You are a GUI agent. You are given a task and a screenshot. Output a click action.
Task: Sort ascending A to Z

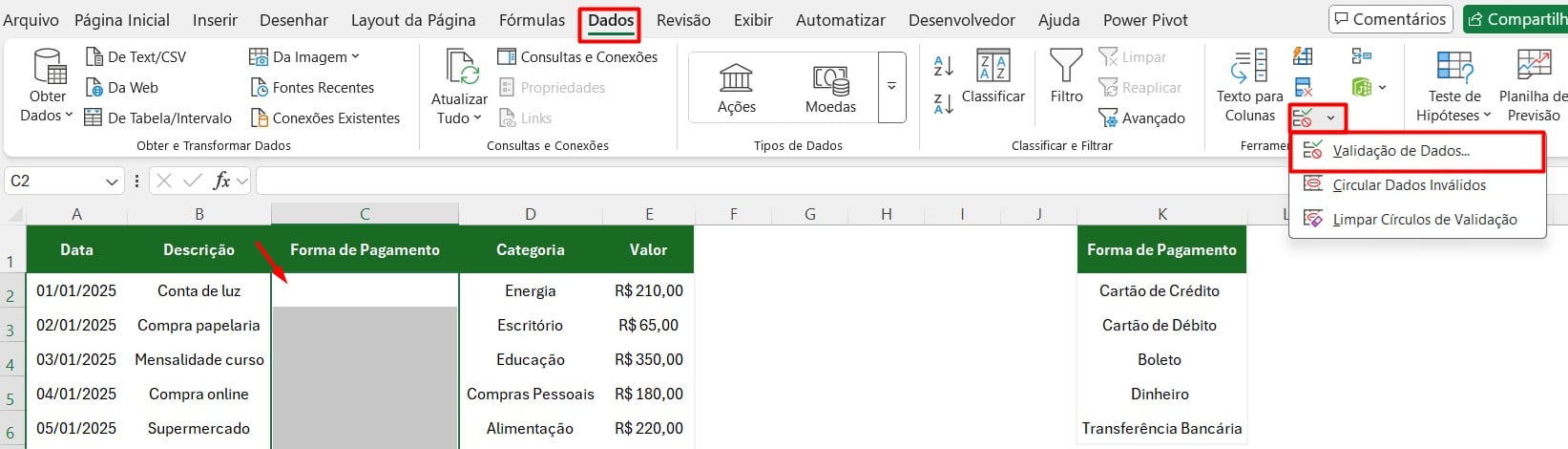click(x=943, y=65)
